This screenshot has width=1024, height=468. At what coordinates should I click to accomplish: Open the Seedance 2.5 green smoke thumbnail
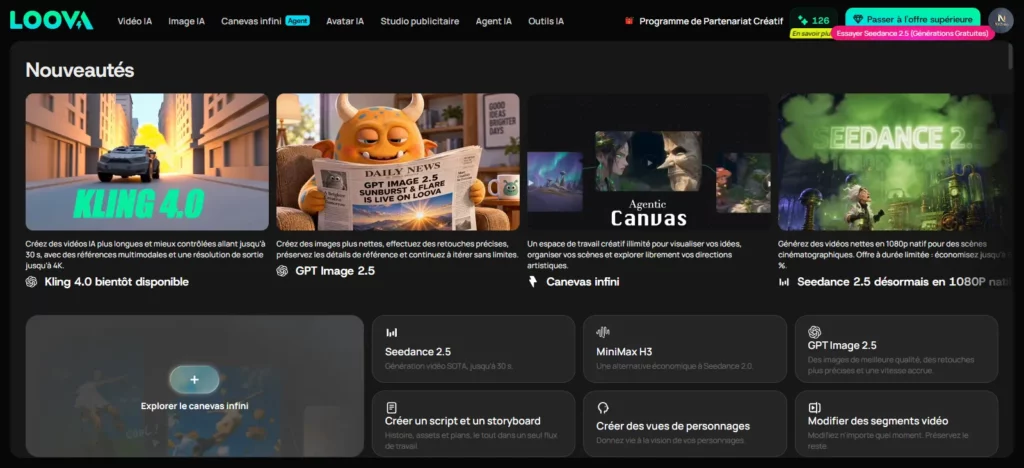tap(895, 162)
